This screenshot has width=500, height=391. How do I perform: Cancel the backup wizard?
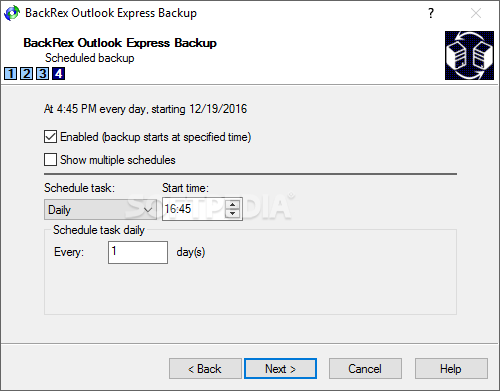click(x=365, y=369)
